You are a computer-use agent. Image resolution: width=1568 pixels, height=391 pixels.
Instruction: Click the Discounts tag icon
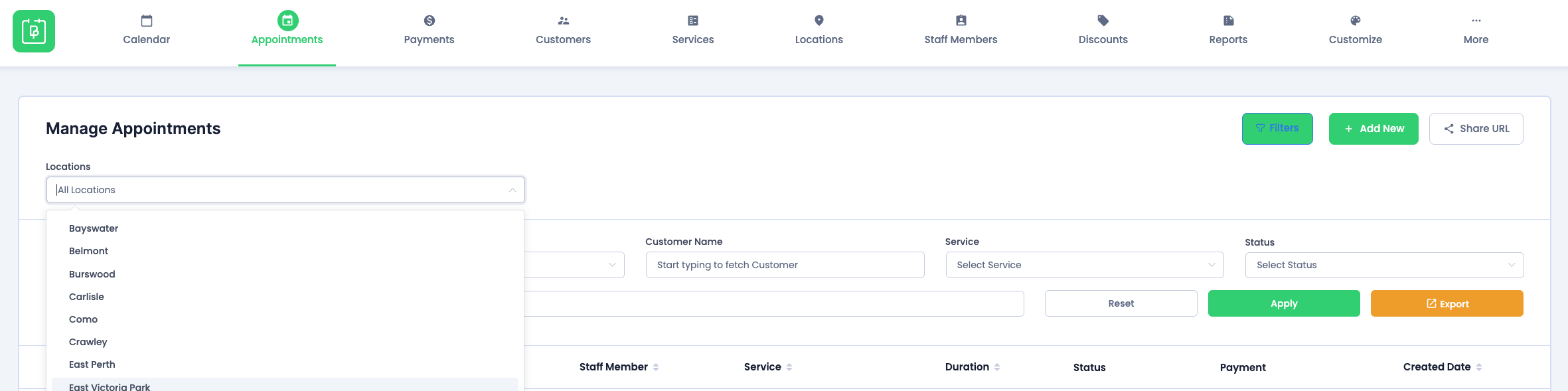point(1103,21)
